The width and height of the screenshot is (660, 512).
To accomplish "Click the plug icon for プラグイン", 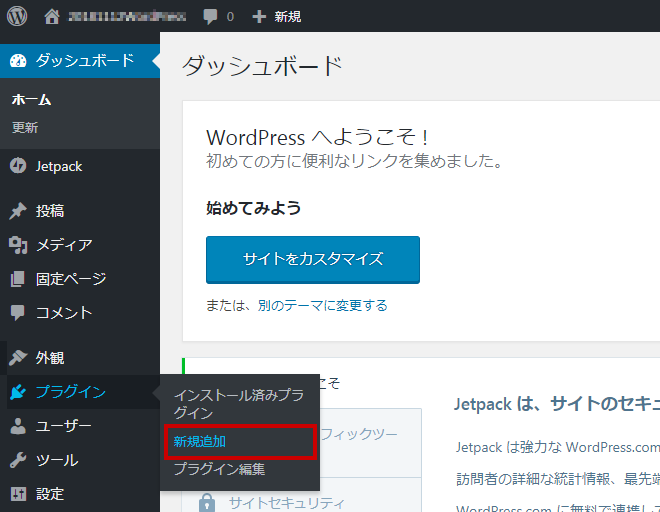I will pos(18,392).
